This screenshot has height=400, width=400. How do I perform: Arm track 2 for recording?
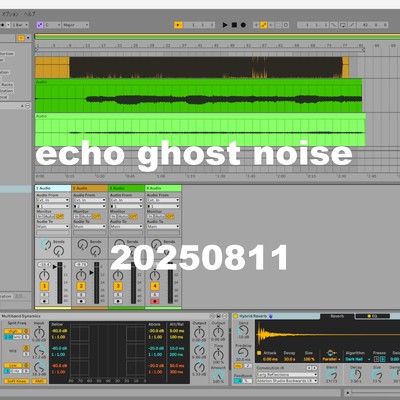[x=81, y=301]
